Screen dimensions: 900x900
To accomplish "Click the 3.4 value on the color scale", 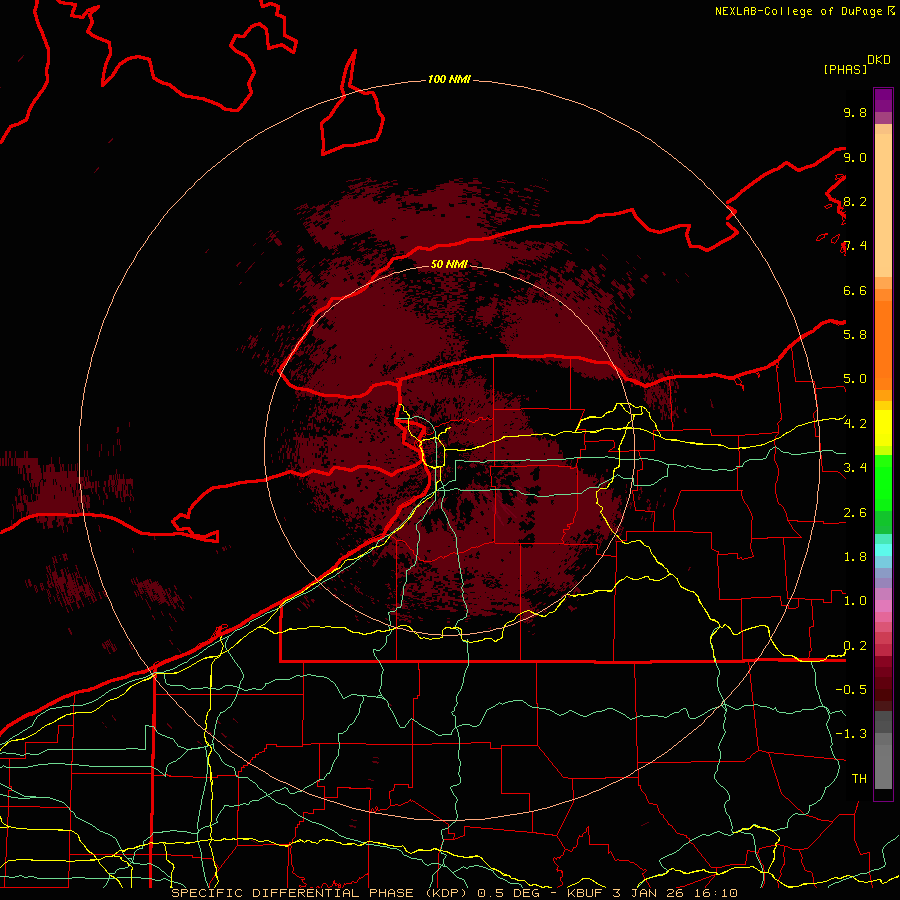I will pyautogui.click(x=855, y=467).
